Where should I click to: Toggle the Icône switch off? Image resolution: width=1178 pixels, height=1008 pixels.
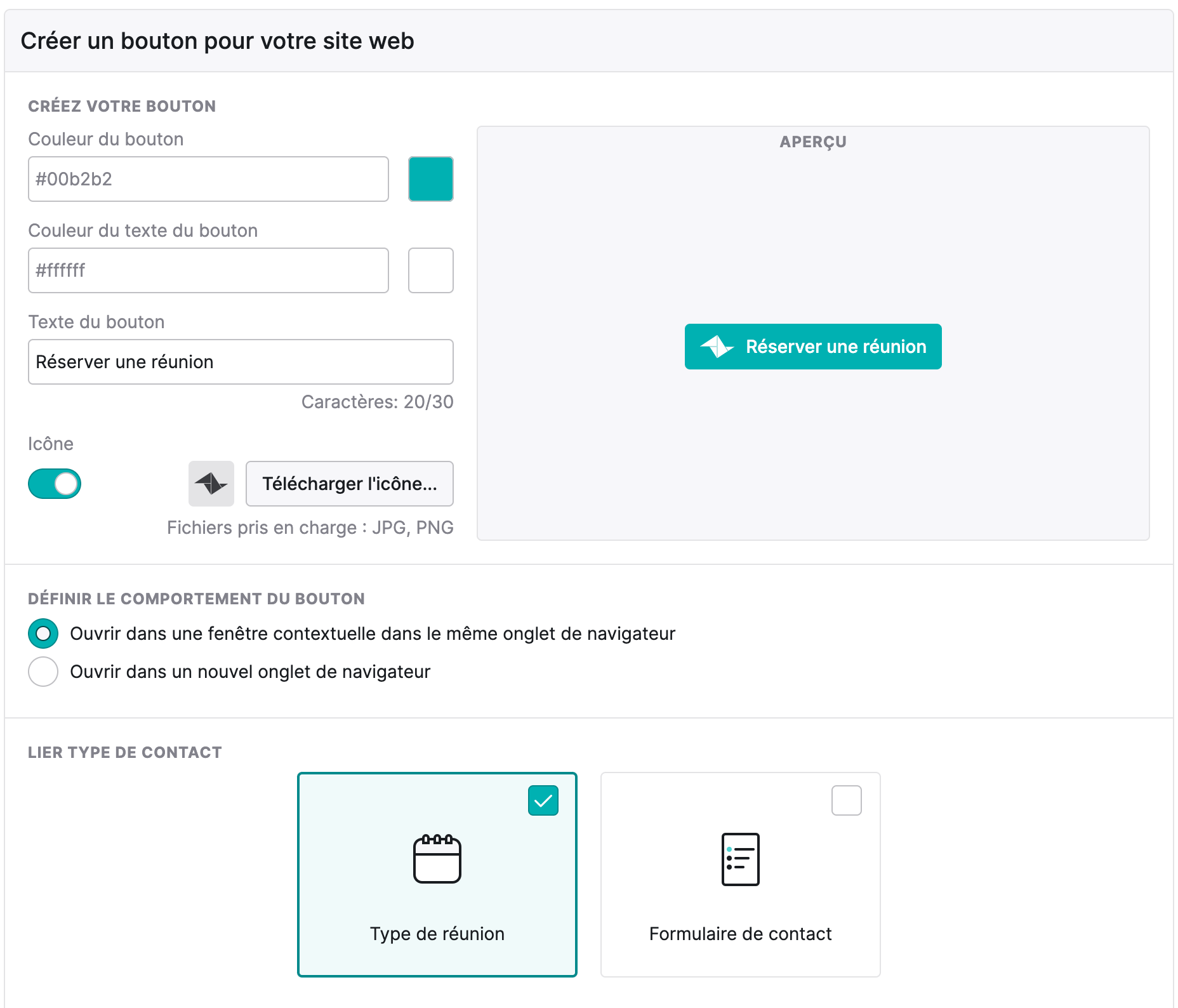coord(55,484)
